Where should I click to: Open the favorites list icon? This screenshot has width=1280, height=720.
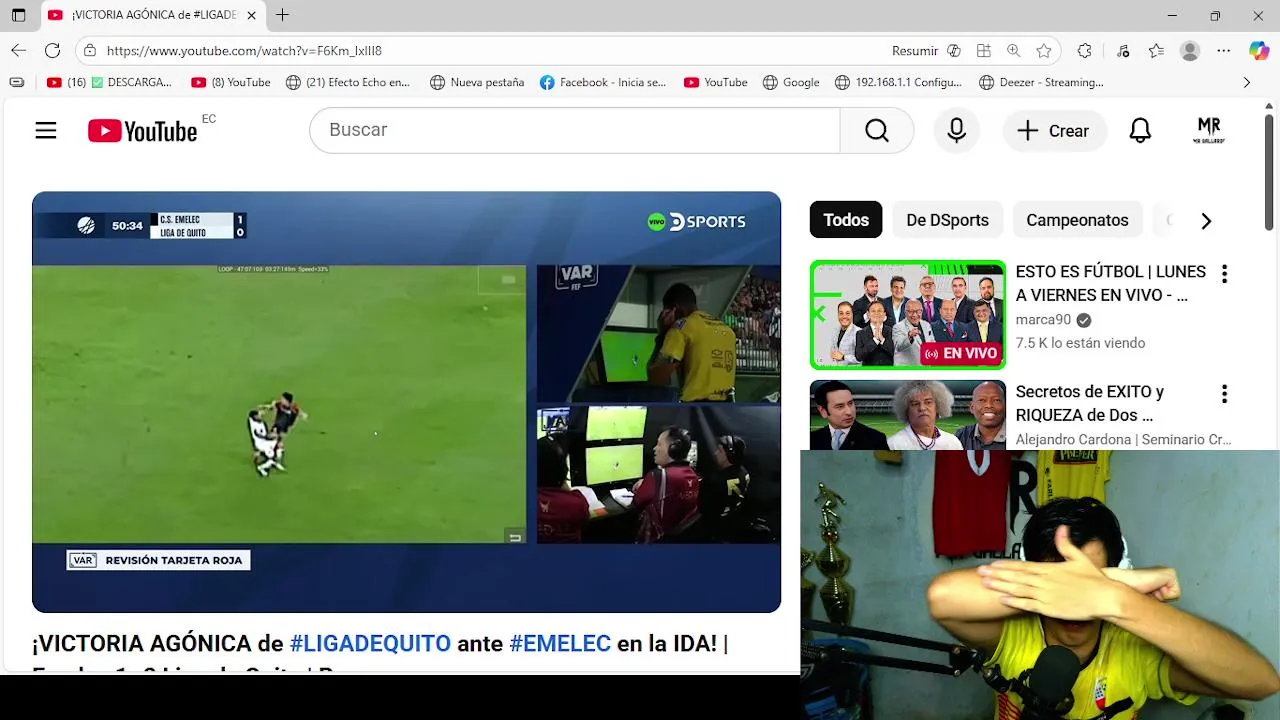pyautogui.click(x=1156, y=50)
